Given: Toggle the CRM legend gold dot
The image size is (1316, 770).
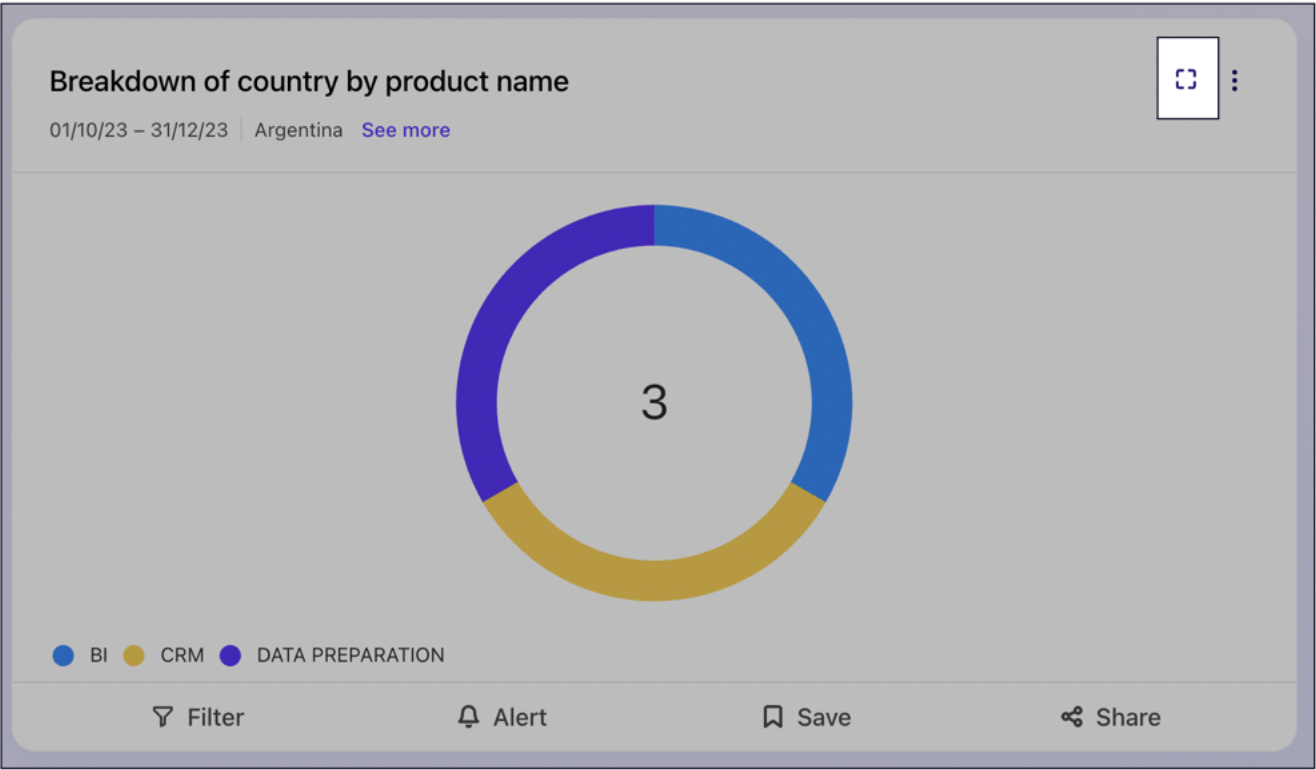Looking at the screenshot, I should [x=134, y=656].
